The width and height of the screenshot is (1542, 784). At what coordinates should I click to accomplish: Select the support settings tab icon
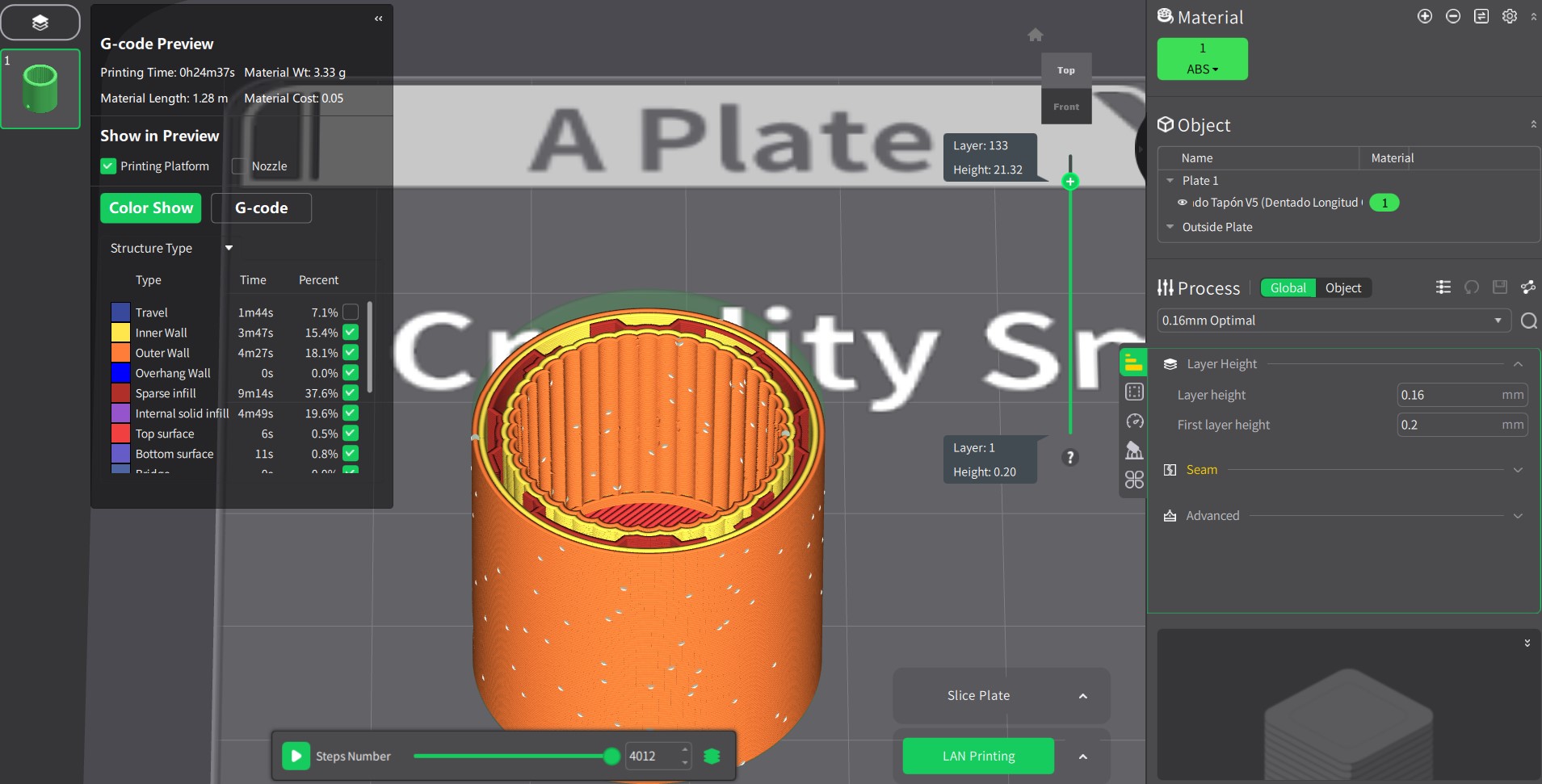[1134, 450]
